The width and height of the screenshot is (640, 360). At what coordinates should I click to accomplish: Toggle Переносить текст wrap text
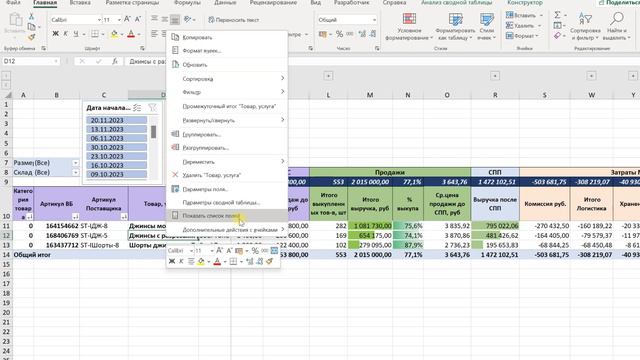pos(233,20)
